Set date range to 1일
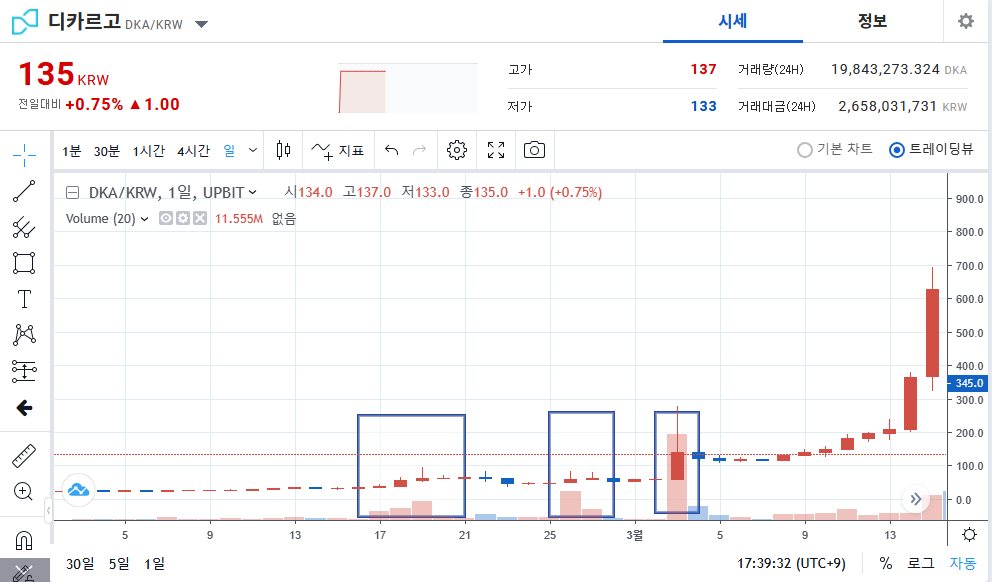The width and height of the screenshot is (992, 582). (x=154, y=564)
